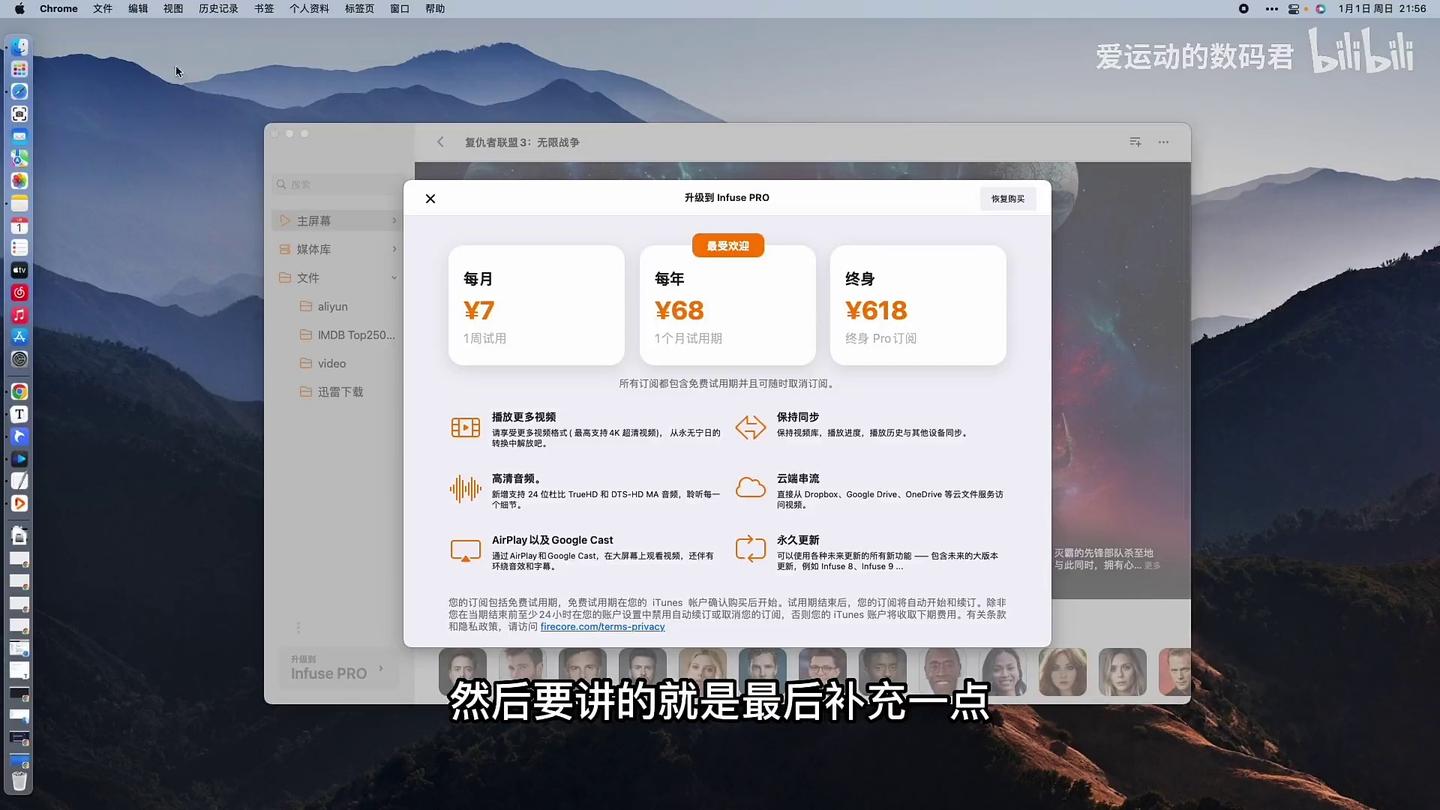Choose the 每年 ¥68 yearly plan

click(727, 305)
